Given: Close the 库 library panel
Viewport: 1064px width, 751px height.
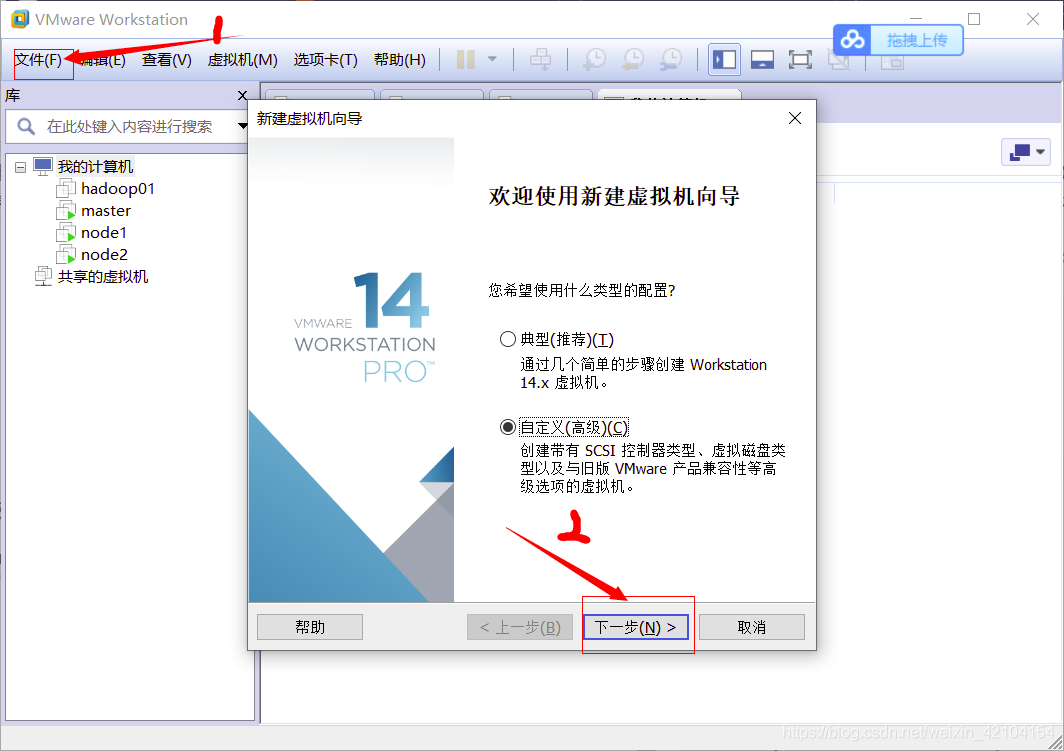Looking at the screenshot, I should [x=242, y=96].
